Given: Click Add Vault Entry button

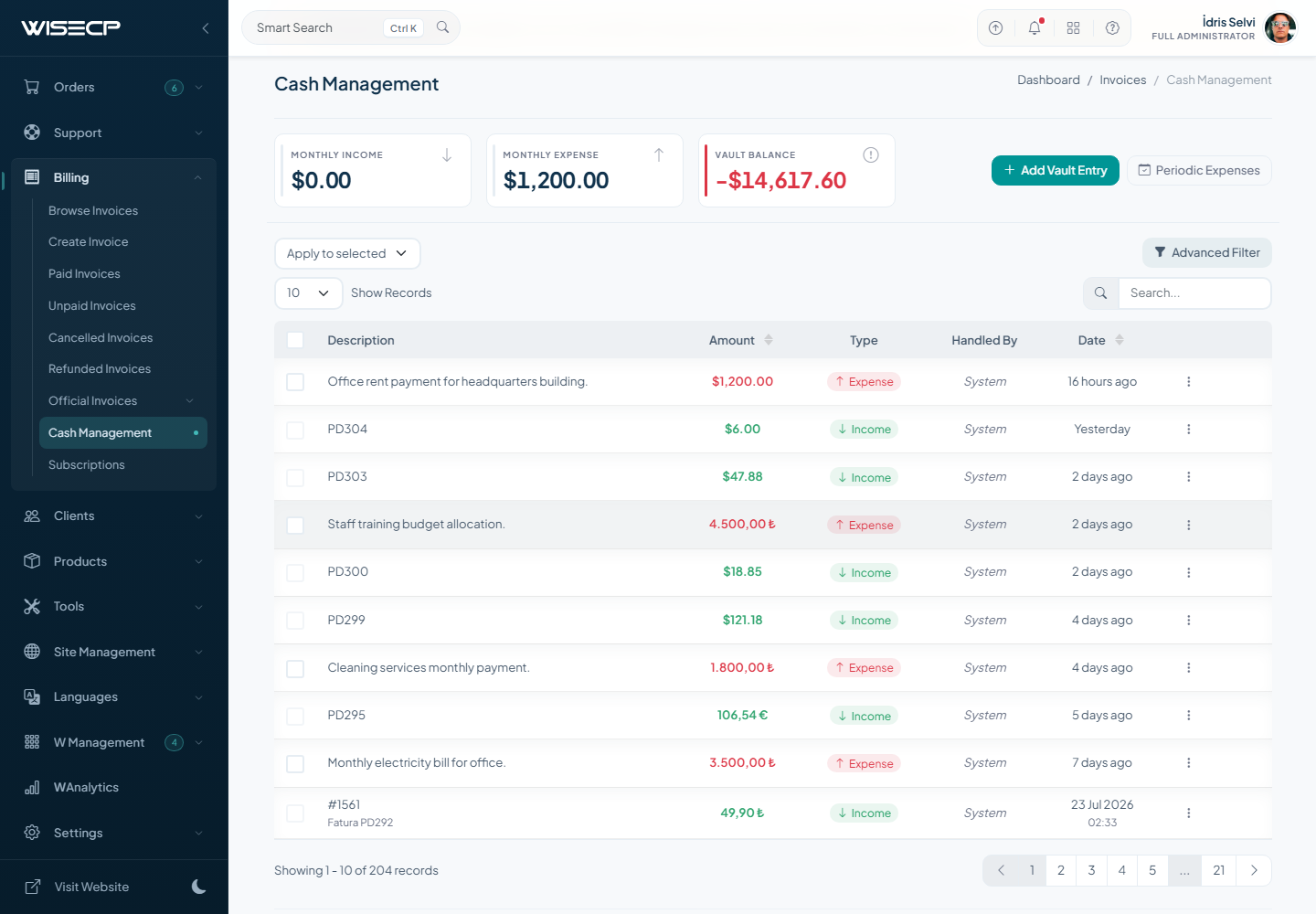Looking at the screenshot, I should click(x=1056, y=171).
